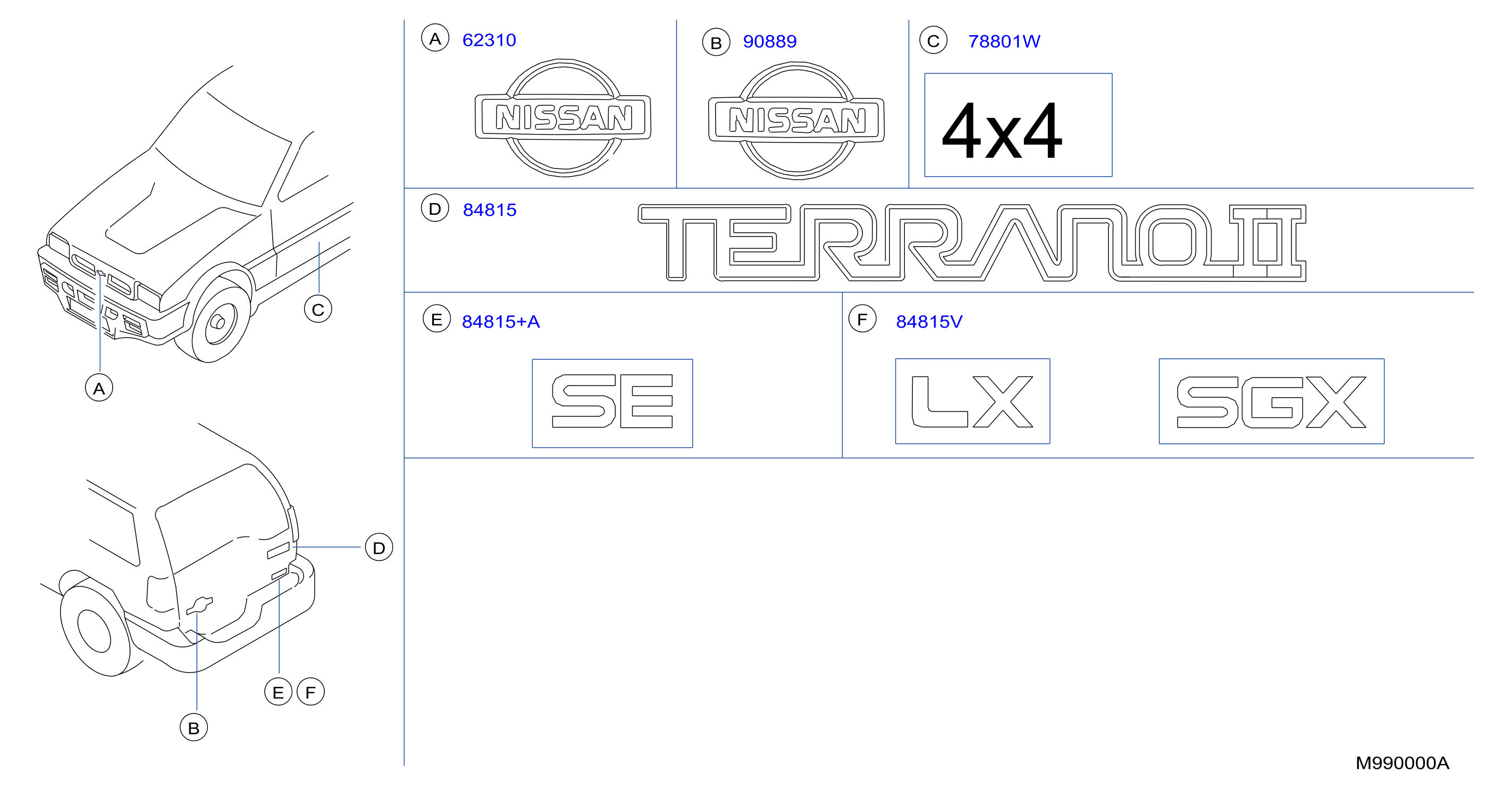Screen dimensions: 1512x789
Task: Select legend circle A beside 62310
Action: point(435,38)
